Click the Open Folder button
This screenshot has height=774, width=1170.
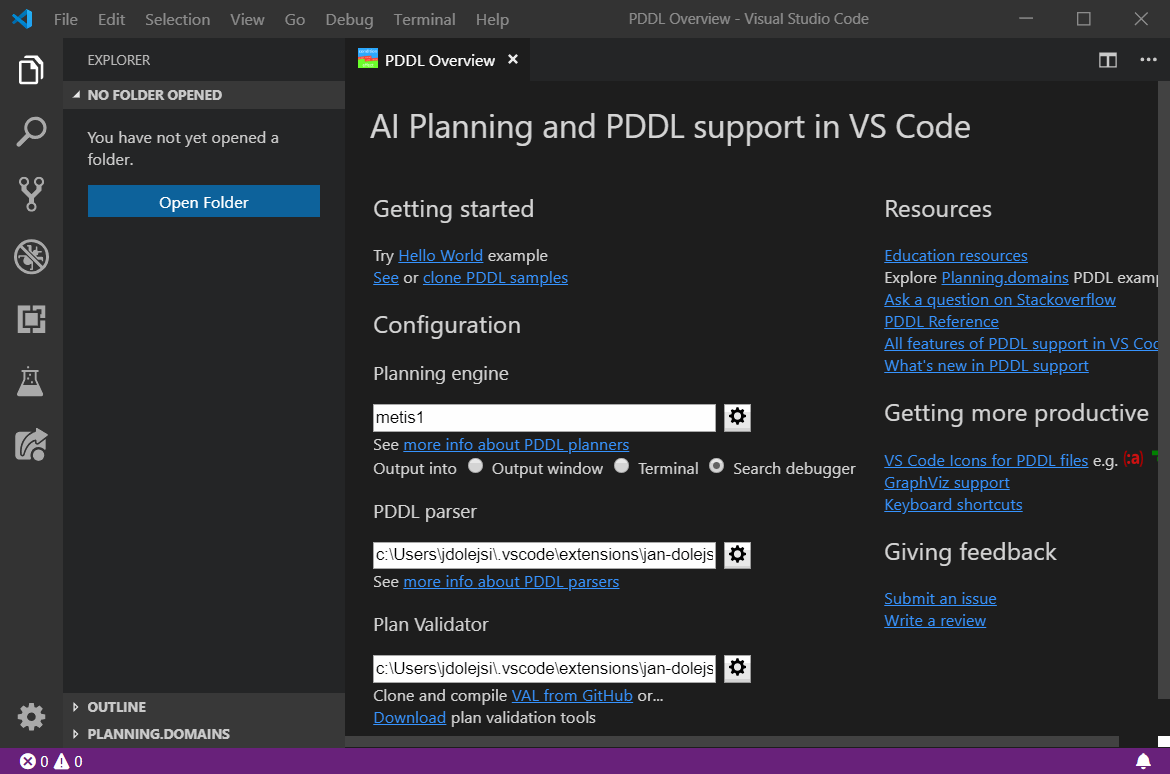point(204,202)
